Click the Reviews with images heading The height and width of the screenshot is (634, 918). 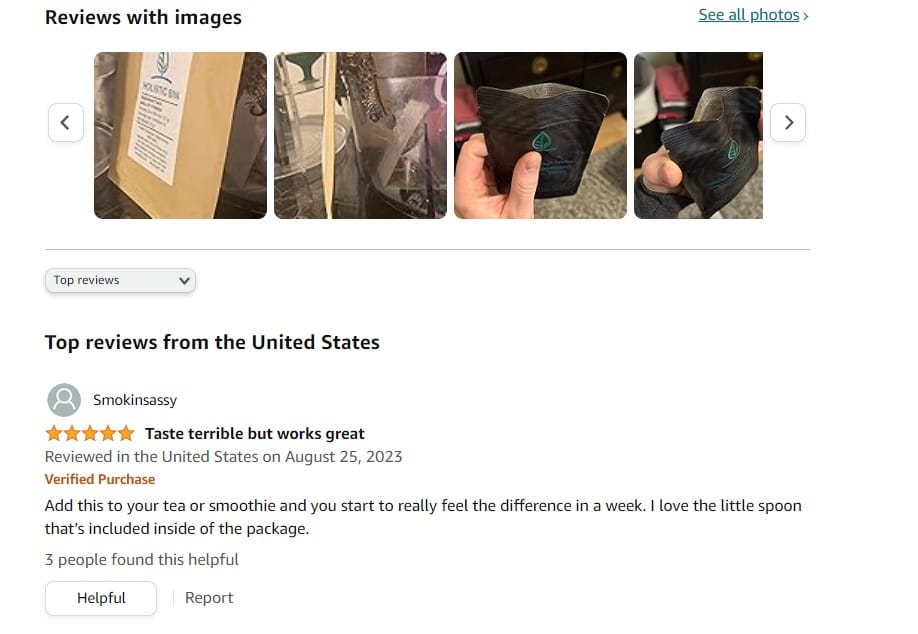[x=143, y=18]
